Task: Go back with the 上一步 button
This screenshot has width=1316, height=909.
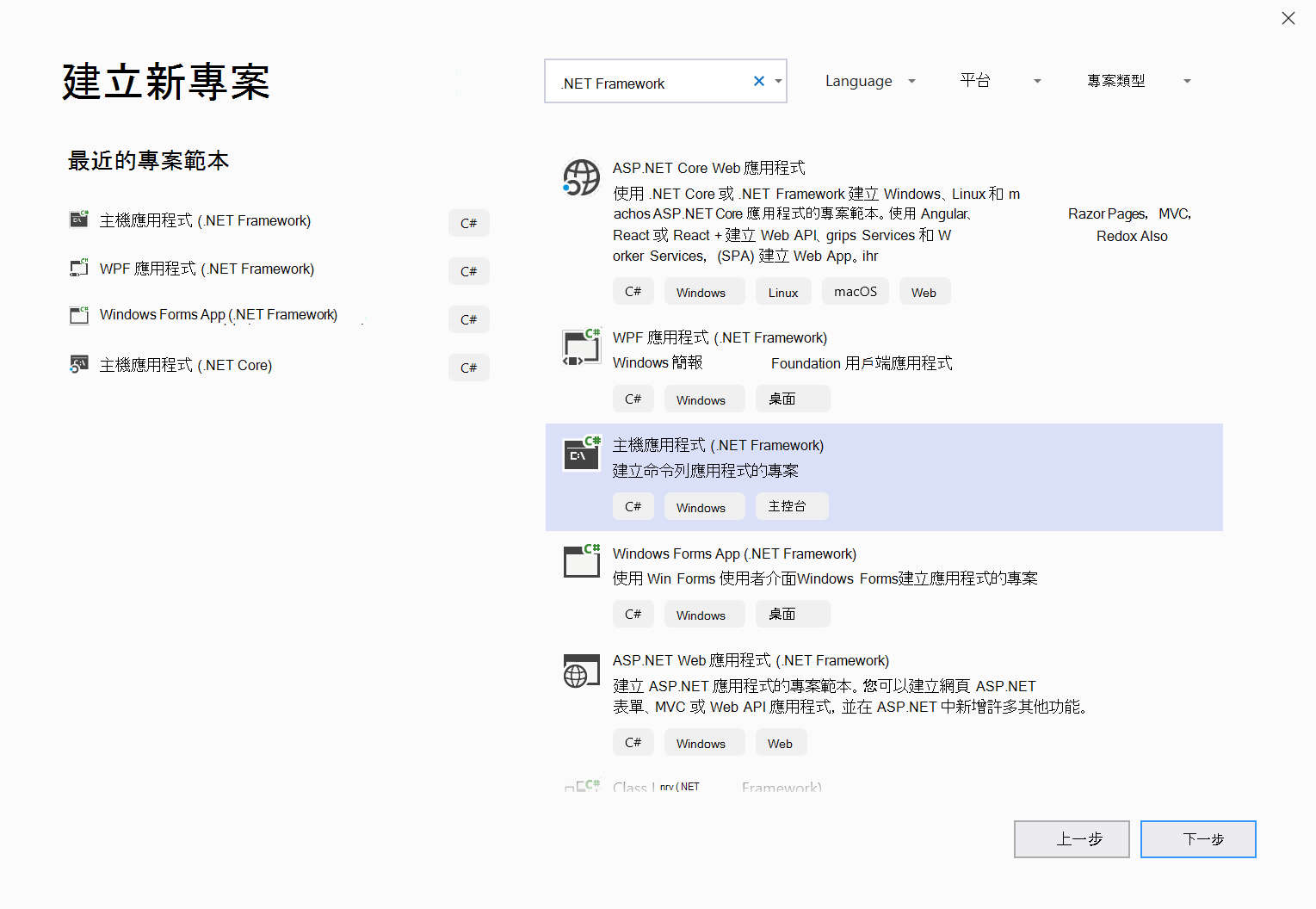Action: click(x=1072, y=839)
